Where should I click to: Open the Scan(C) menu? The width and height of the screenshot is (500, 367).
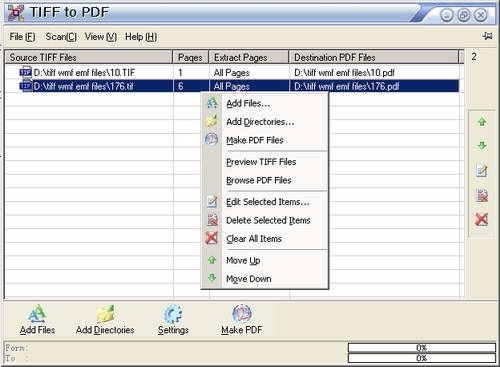click(61, 37)
